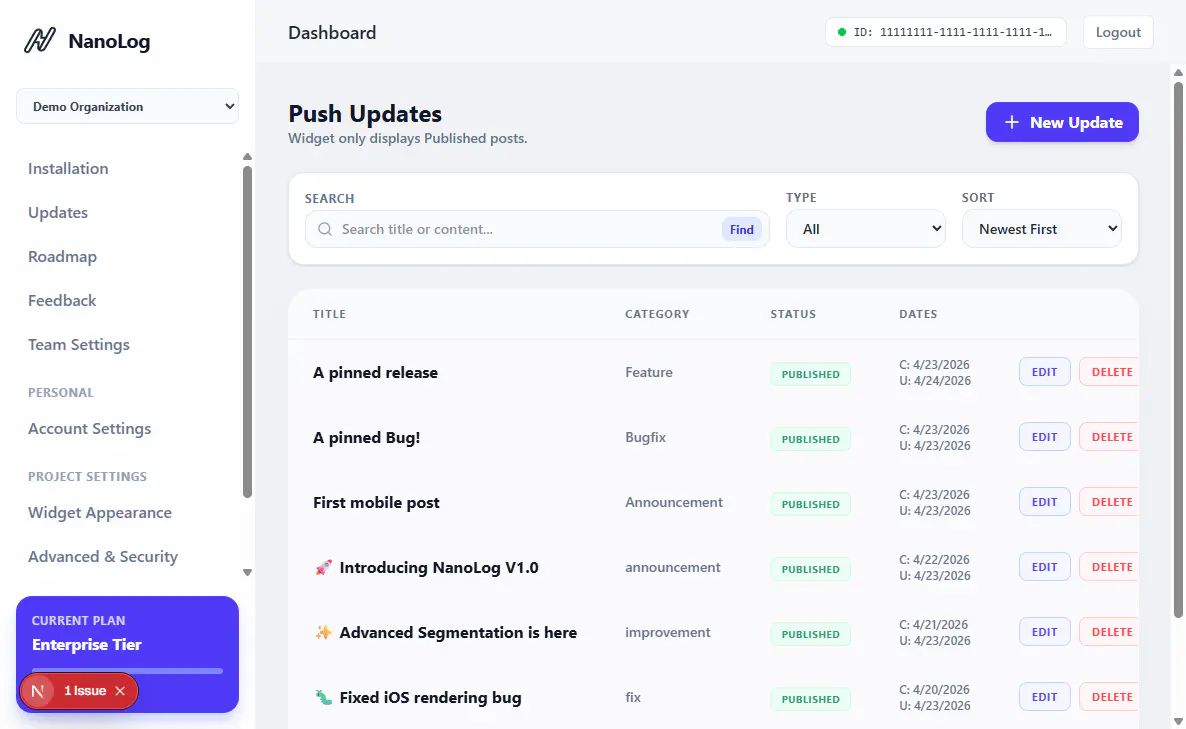Open the Sort dropdown set to Newest First
Screen dimensions: 1186x729
pos(1041,229)
